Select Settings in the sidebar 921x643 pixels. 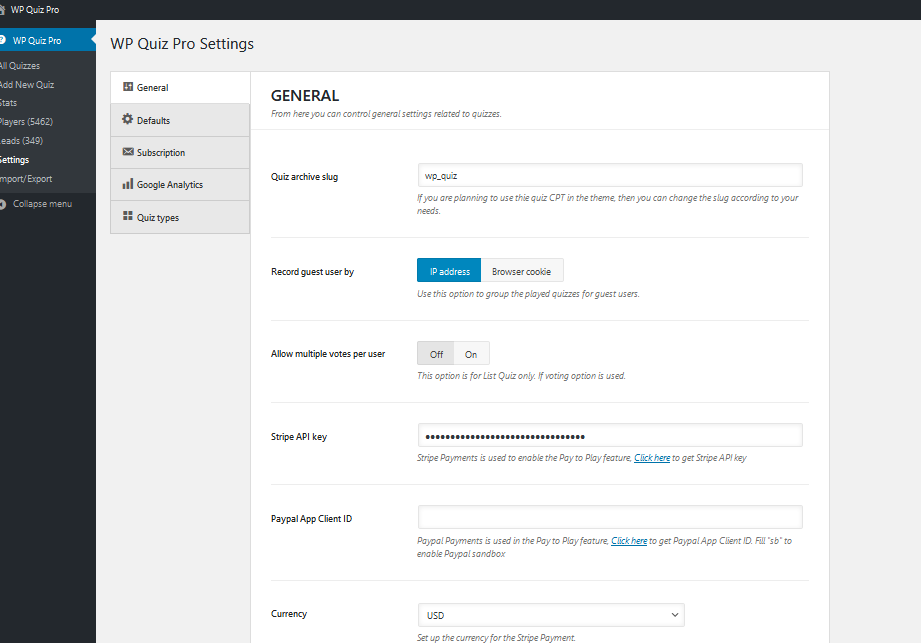15,160
